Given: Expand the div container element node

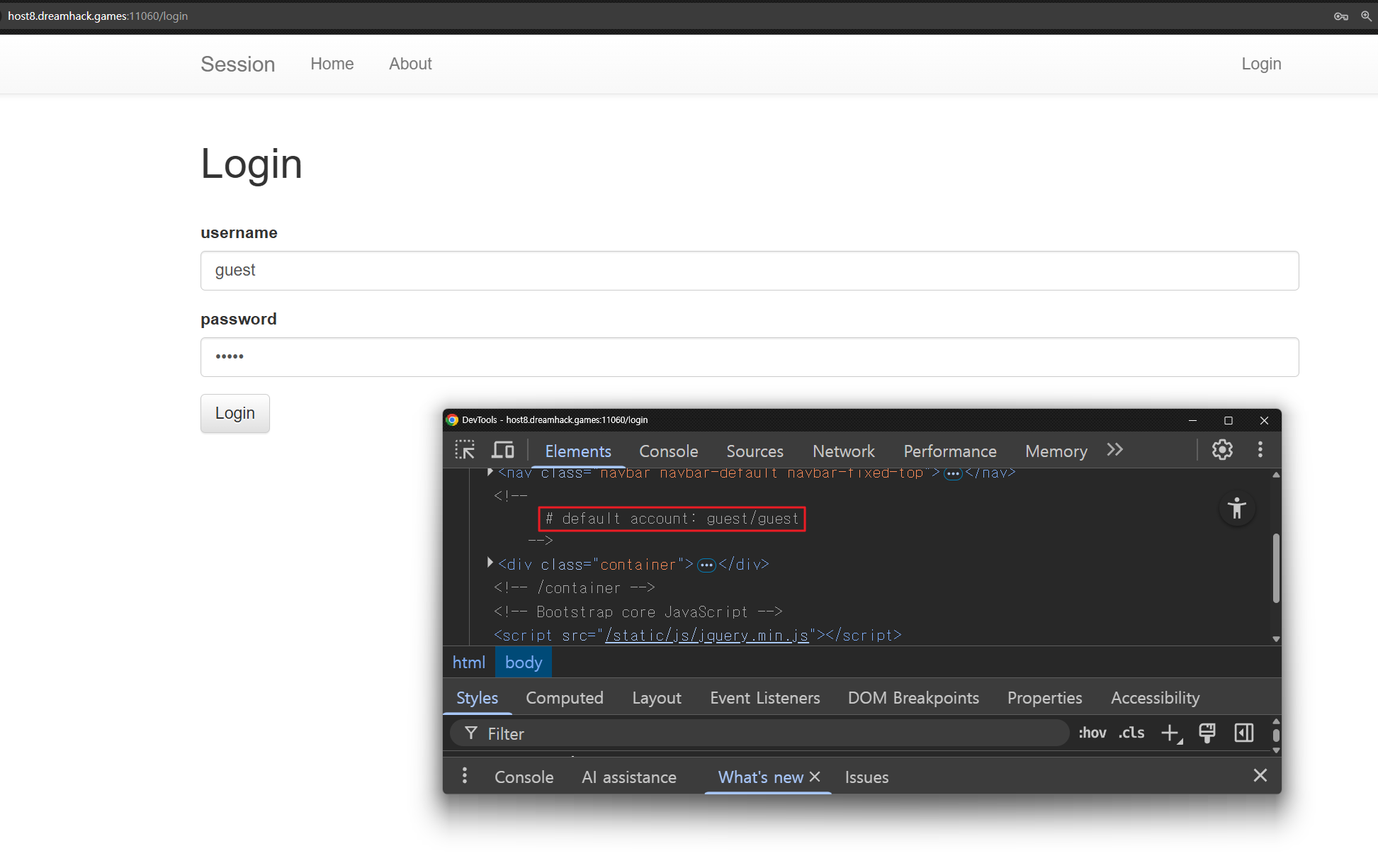Looking at the screenshot, I should point(490,563).
